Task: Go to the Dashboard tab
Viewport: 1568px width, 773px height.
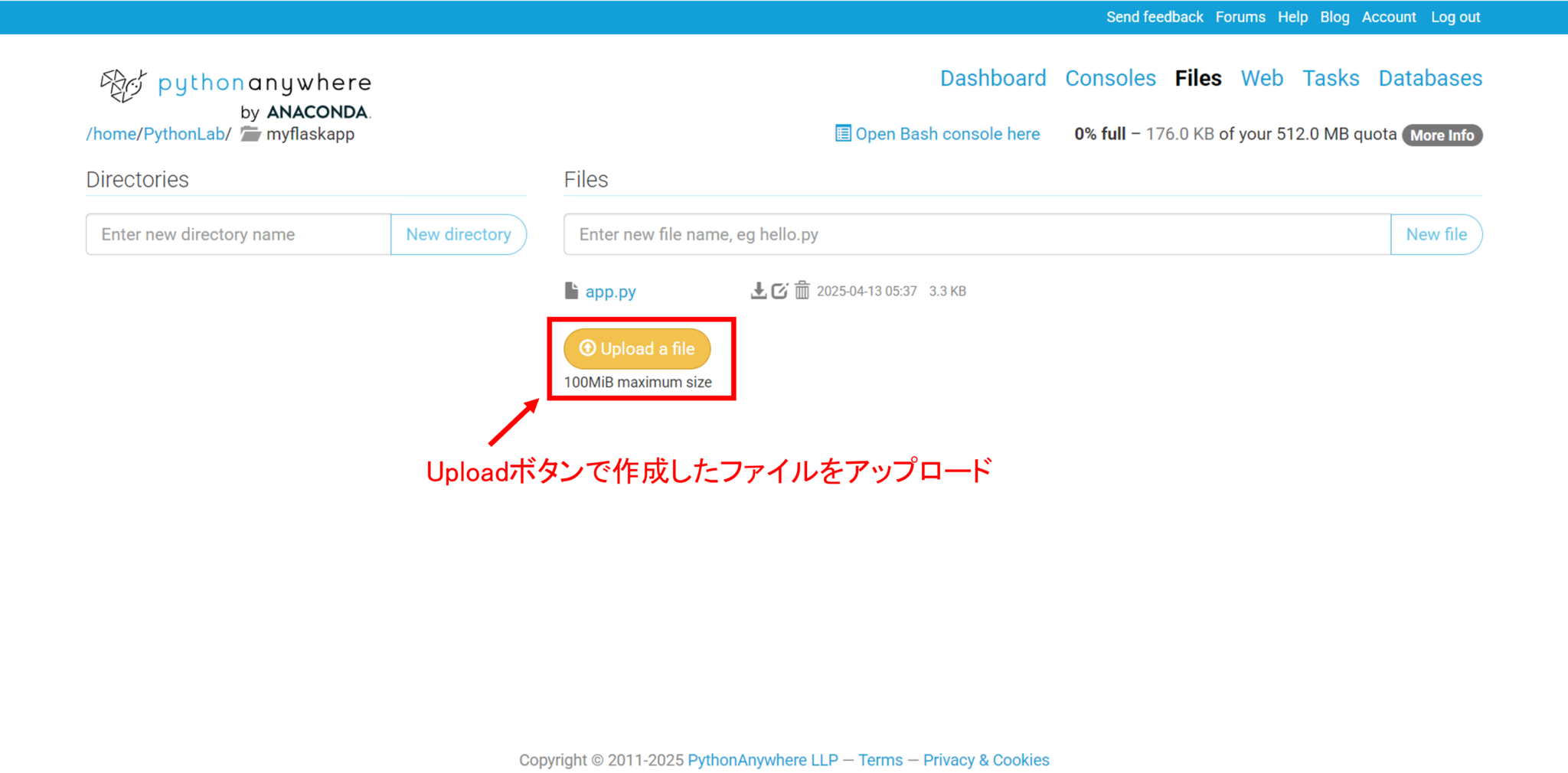Action: point(992,78)
